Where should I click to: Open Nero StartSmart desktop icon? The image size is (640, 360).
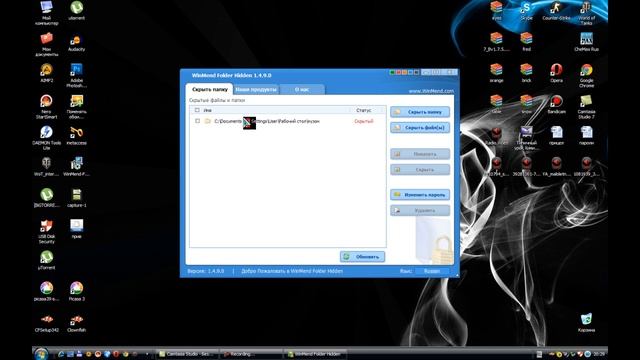(x=47, y=107)
